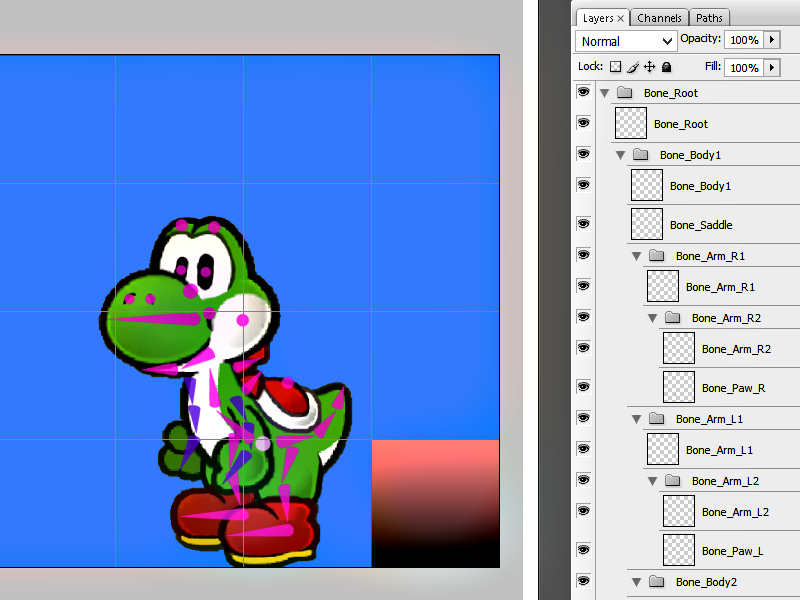Select the Bone_Arm_R1 layer thumbnail
Screen dimensions: 800x600
point(663,286)
